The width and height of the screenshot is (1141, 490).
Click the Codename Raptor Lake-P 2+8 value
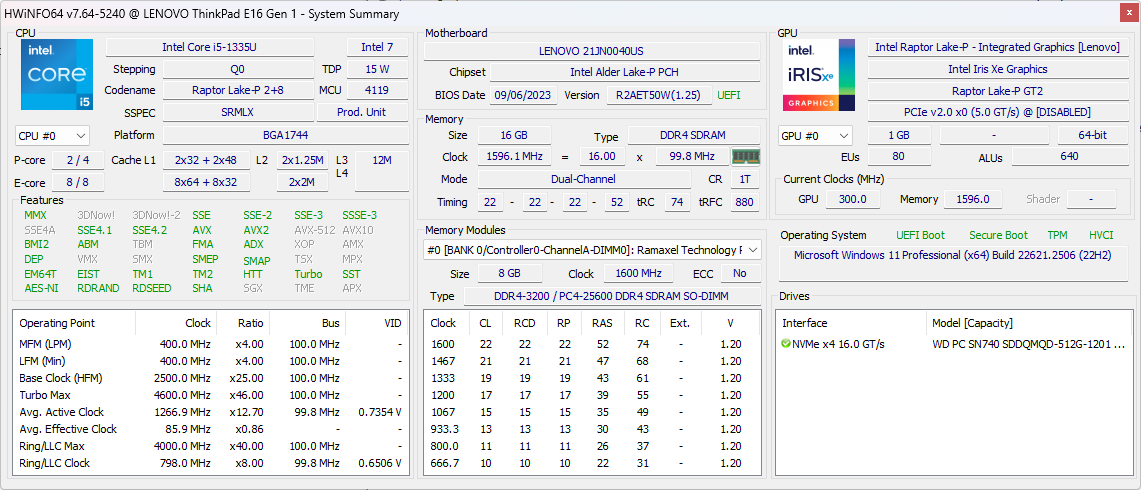(238, 90)
